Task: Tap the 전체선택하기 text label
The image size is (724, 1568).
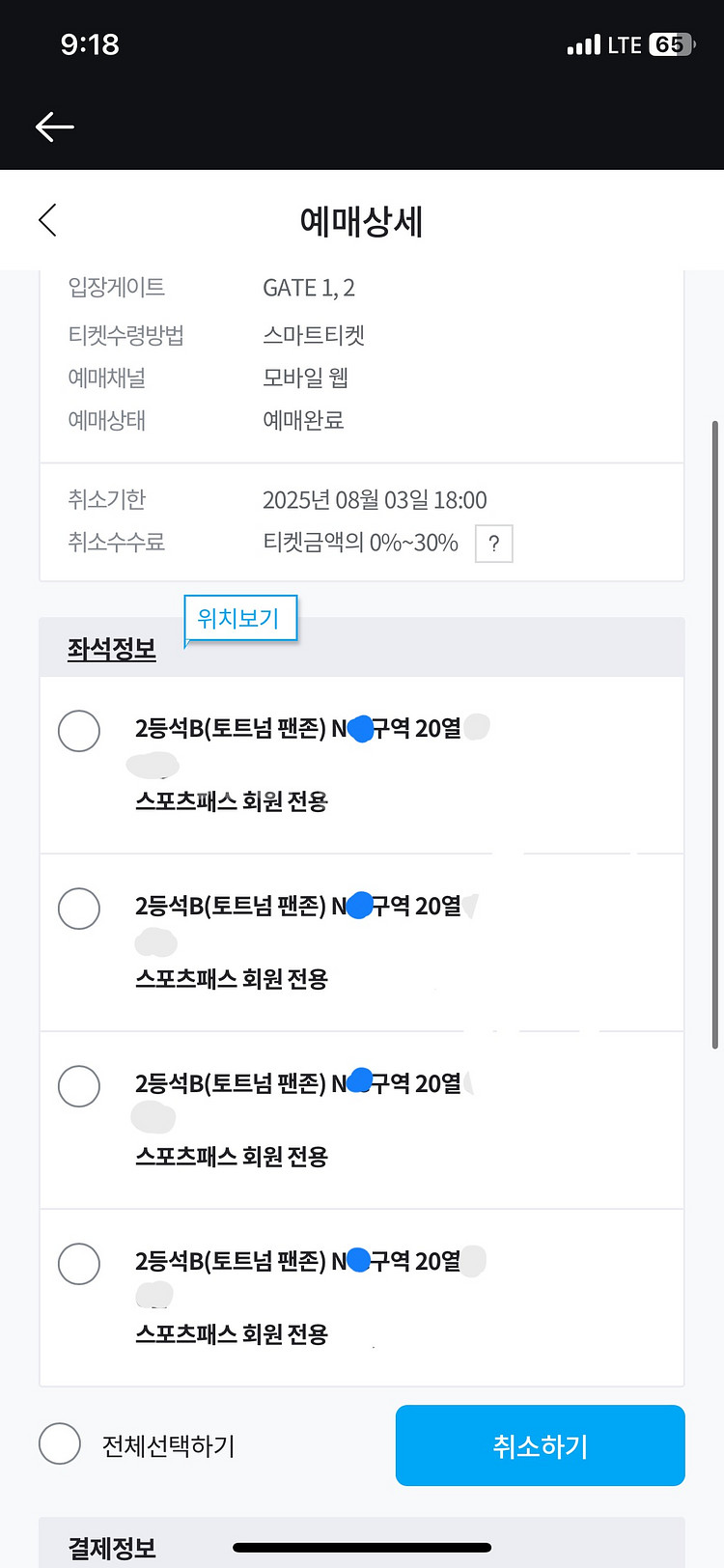Action: pyautogui.click(x=169, y=1445)
